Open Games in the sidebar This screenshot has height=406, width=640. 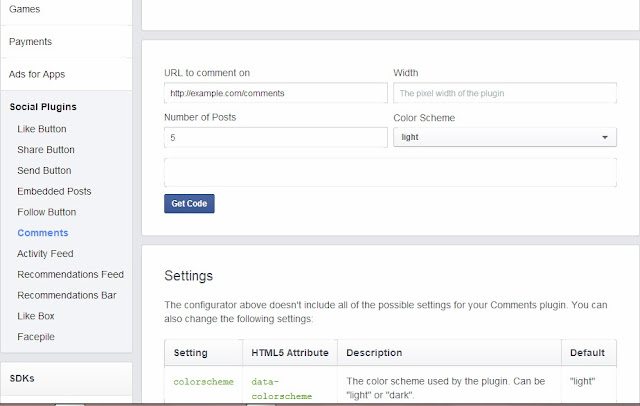25,10
